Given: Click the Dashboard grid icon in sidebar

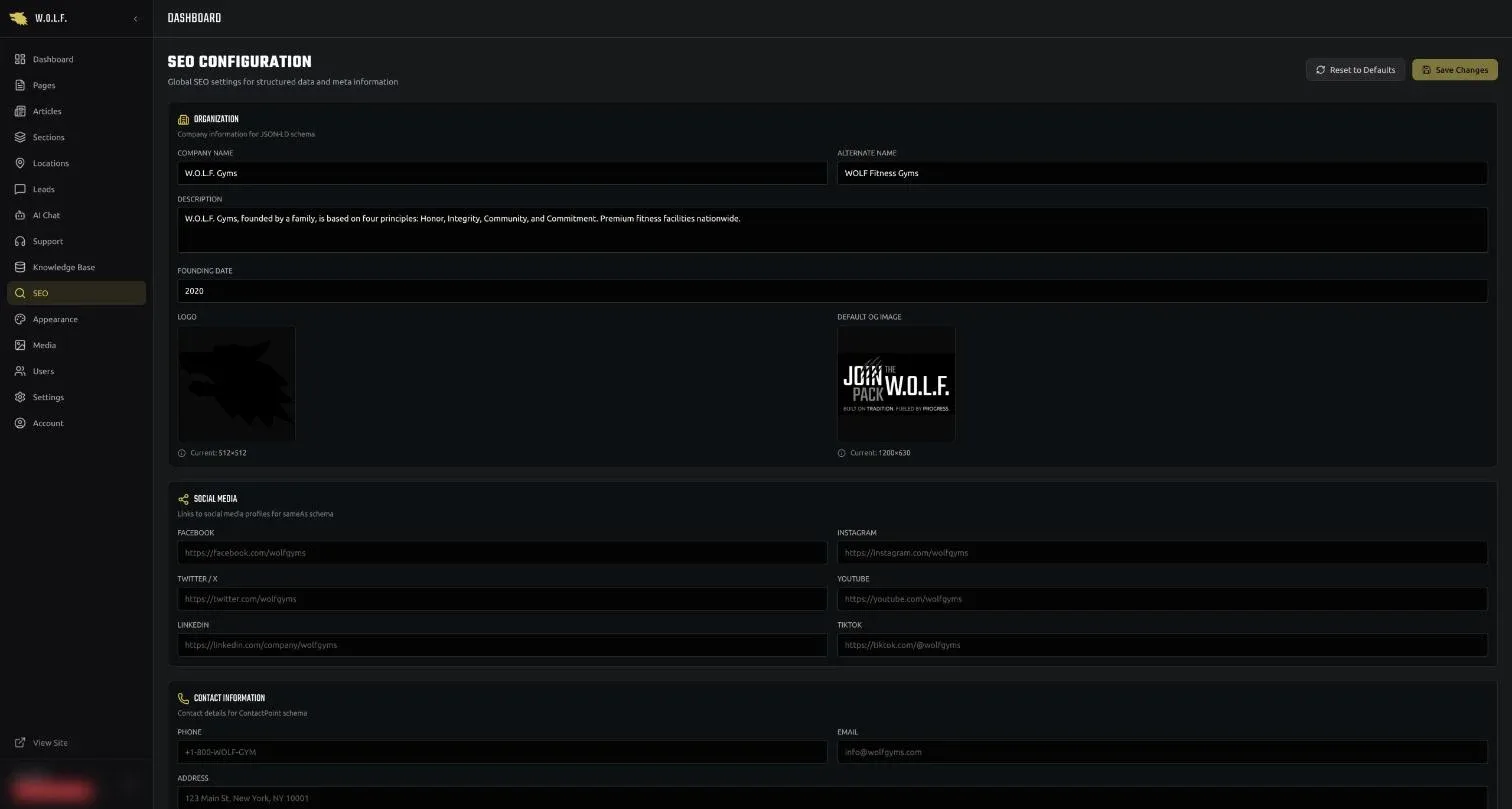Looking at the screenshot, I should [20, 59].
